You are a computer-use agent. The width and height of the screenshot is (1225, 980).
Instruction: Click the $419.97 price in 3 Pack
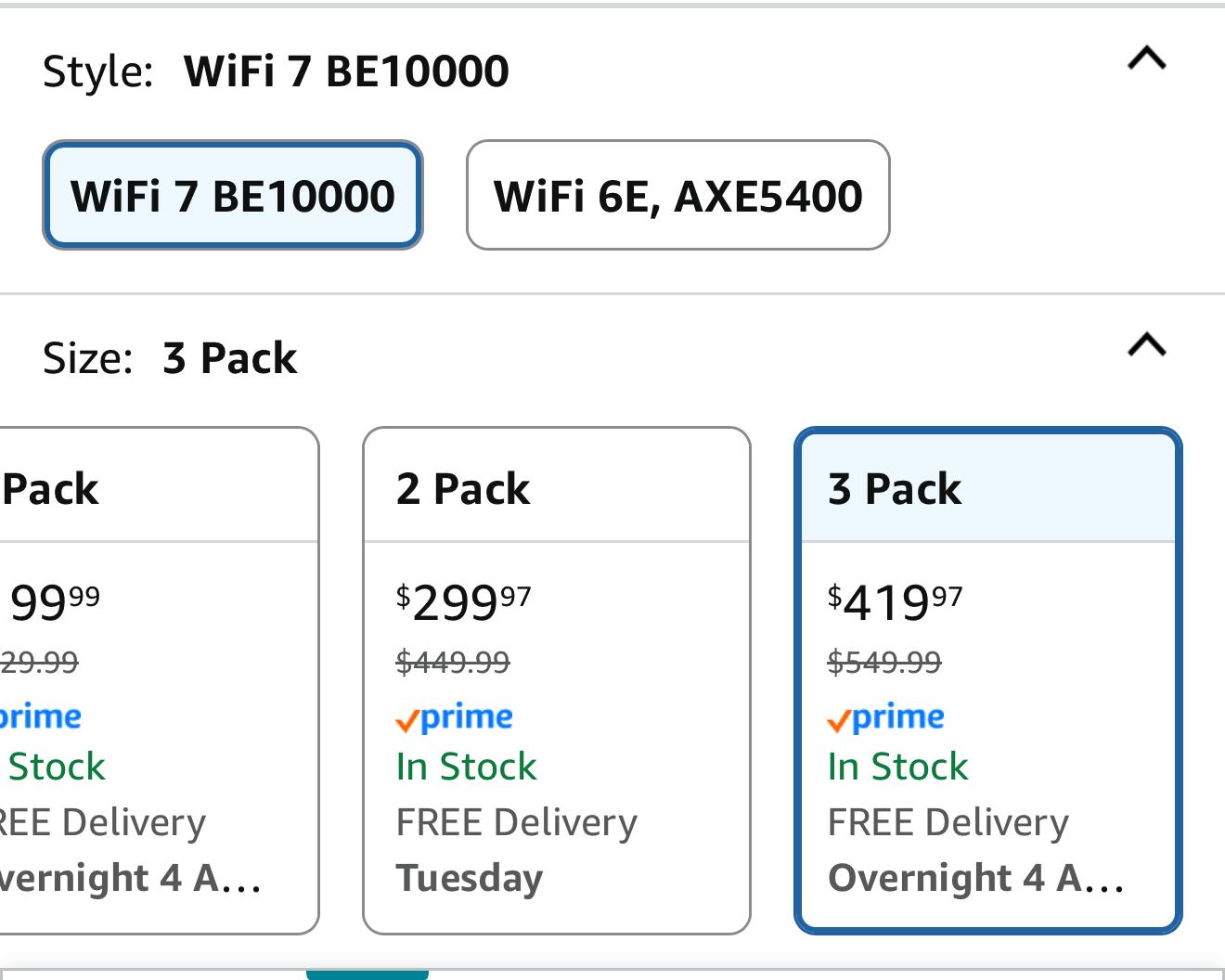click(x=895, y=603)
